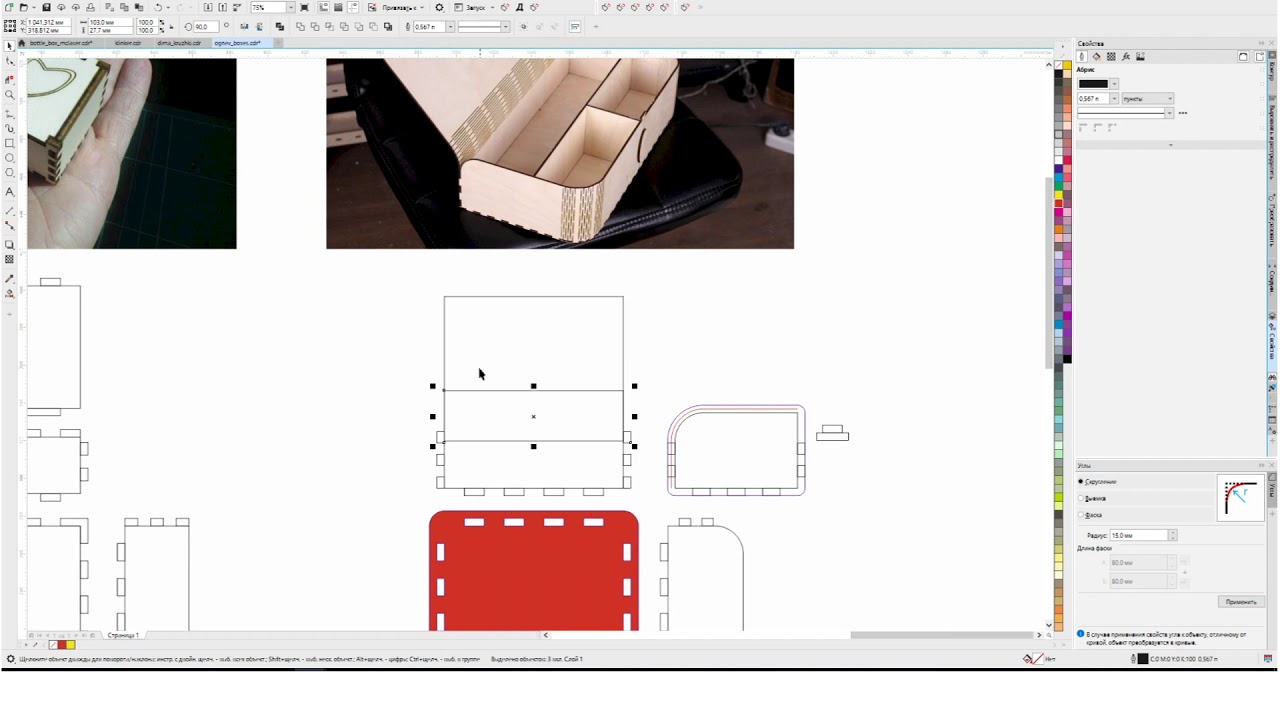Open Fill section icon in Properties docker
The image size is (1280, 720).
[x=1096, y=57]
